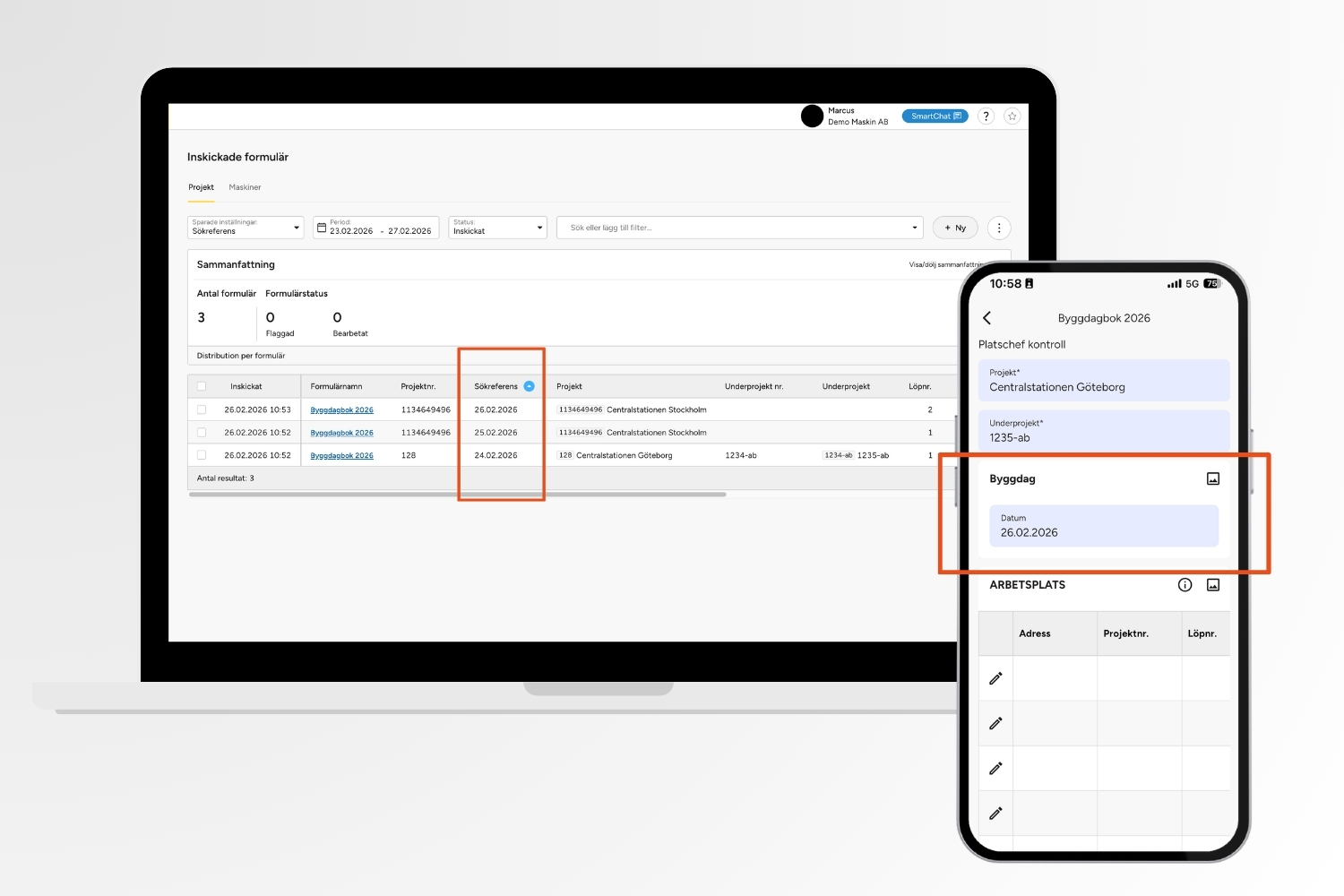Viewport: 1344px width, 896px height.
Task: Toggle the select-all checkbox in table header
Action: click(x=202, y=386)
